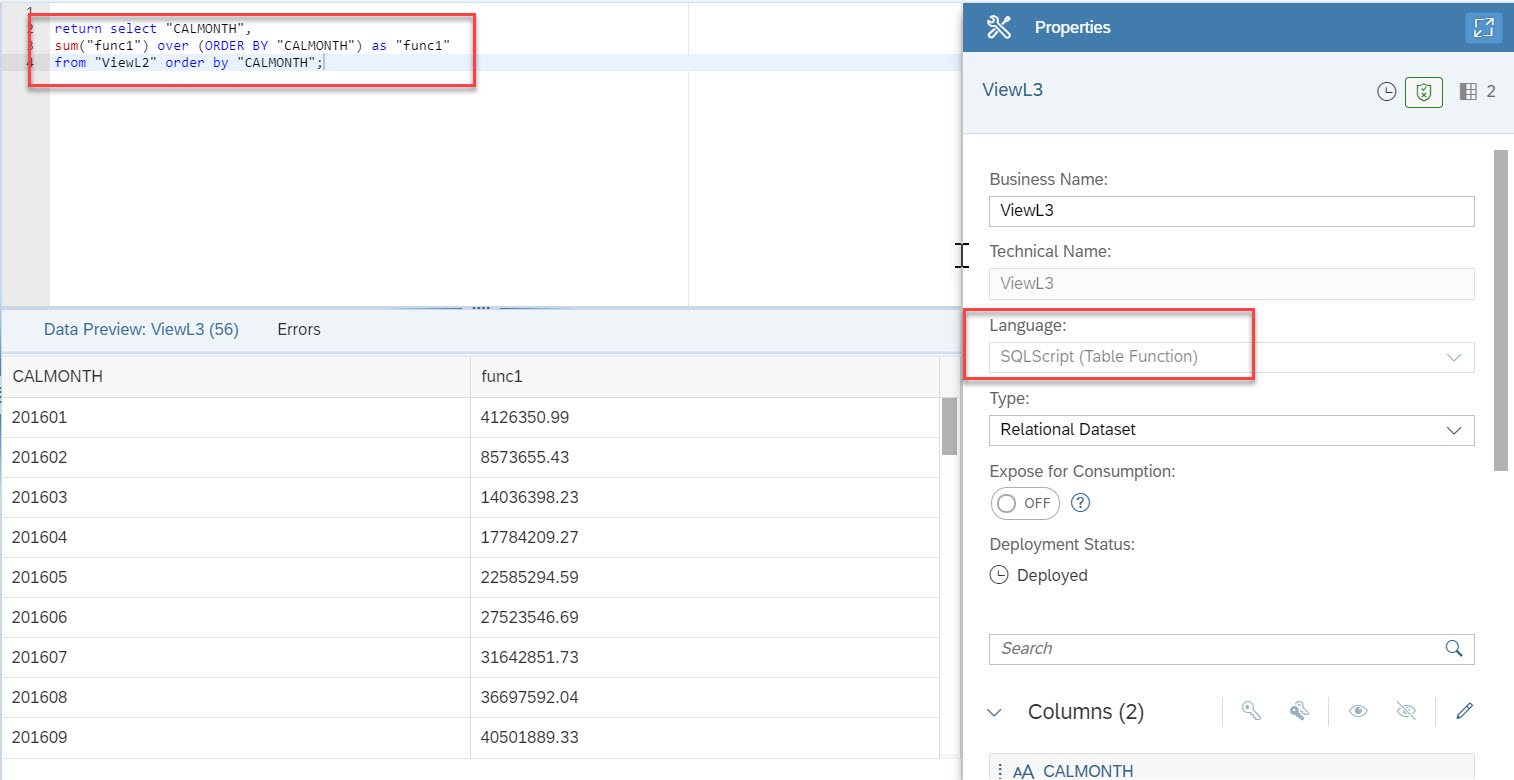Click the single key icon in Columns
Viewport: 1514px width, 780px height.
point(1251,711)
